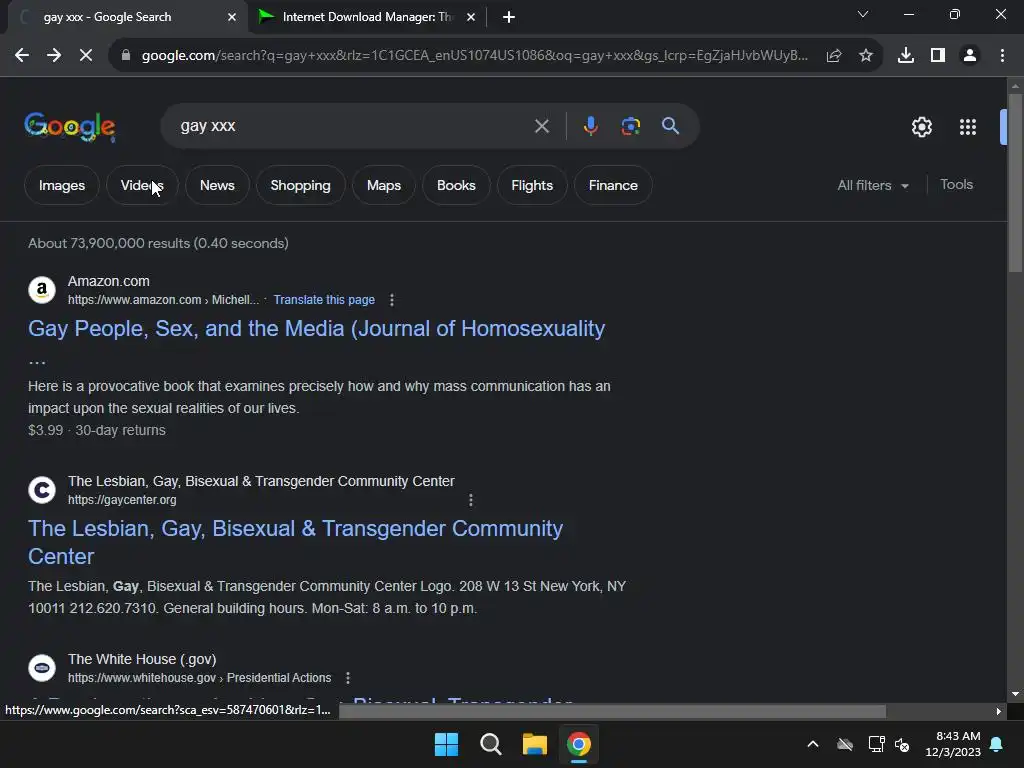
Task: Filter results by Images
Action: point(62,185)
